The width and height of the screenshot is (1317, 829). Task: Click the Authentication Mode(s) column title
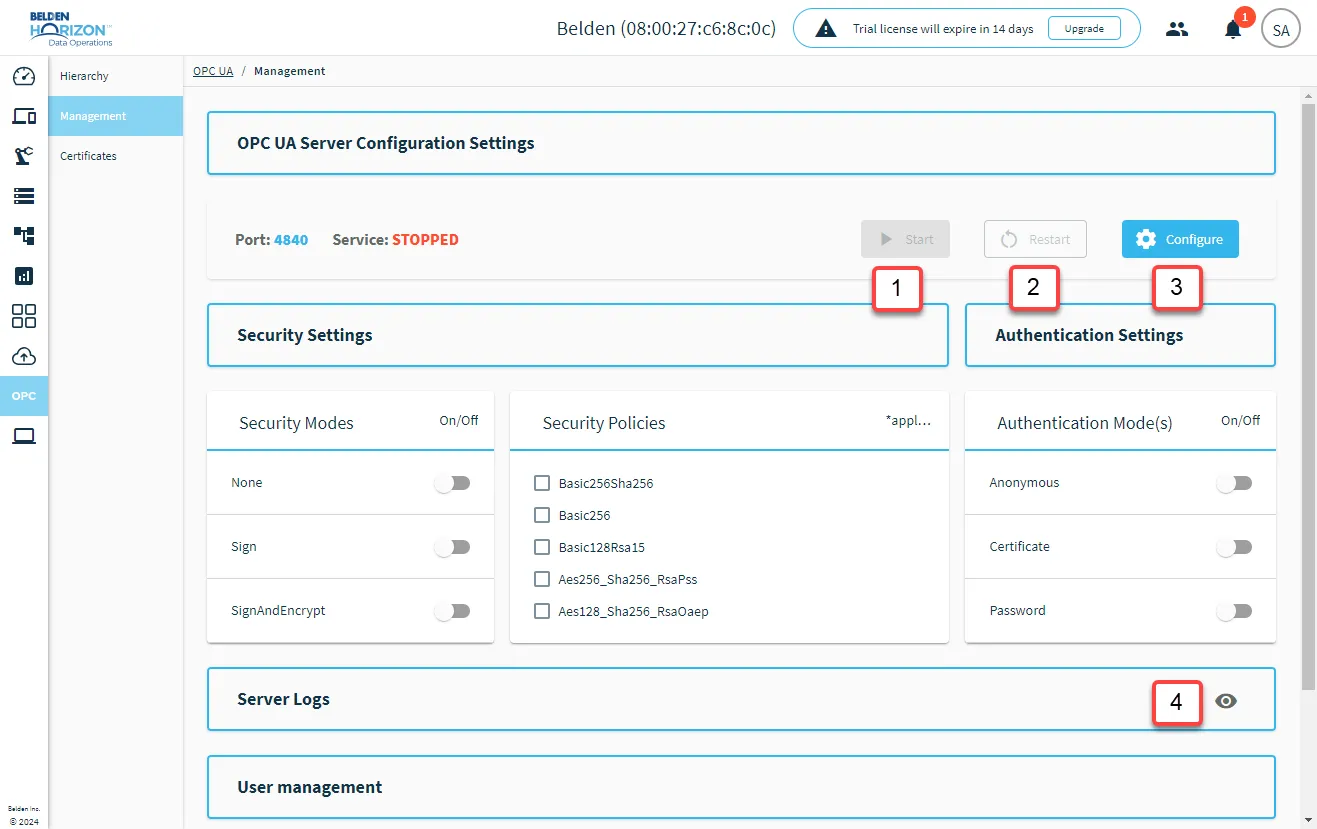1085,423
